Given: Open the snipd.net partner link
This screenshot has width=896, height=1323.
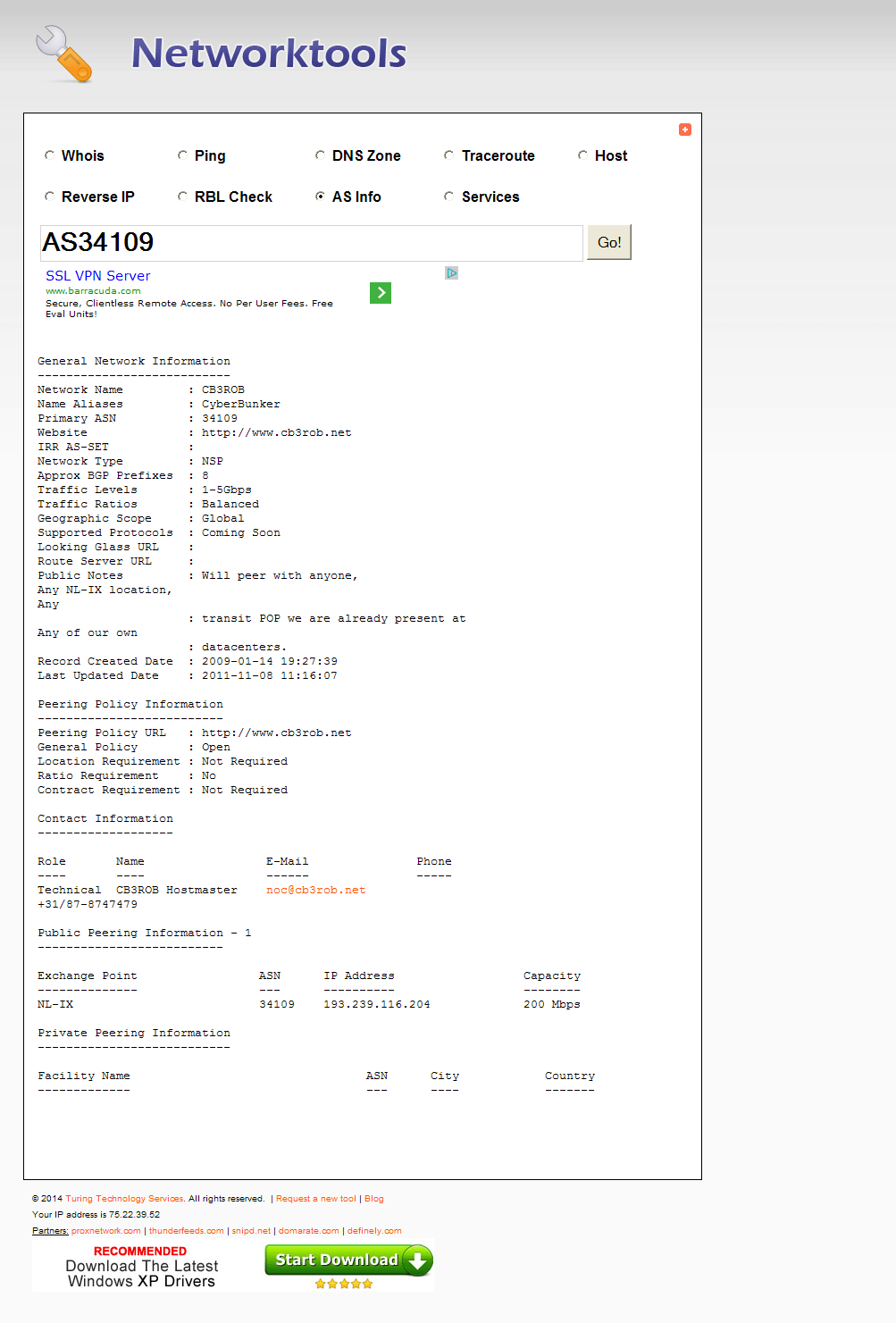Looking at the screenshot, I should [x=251, y=1231].
